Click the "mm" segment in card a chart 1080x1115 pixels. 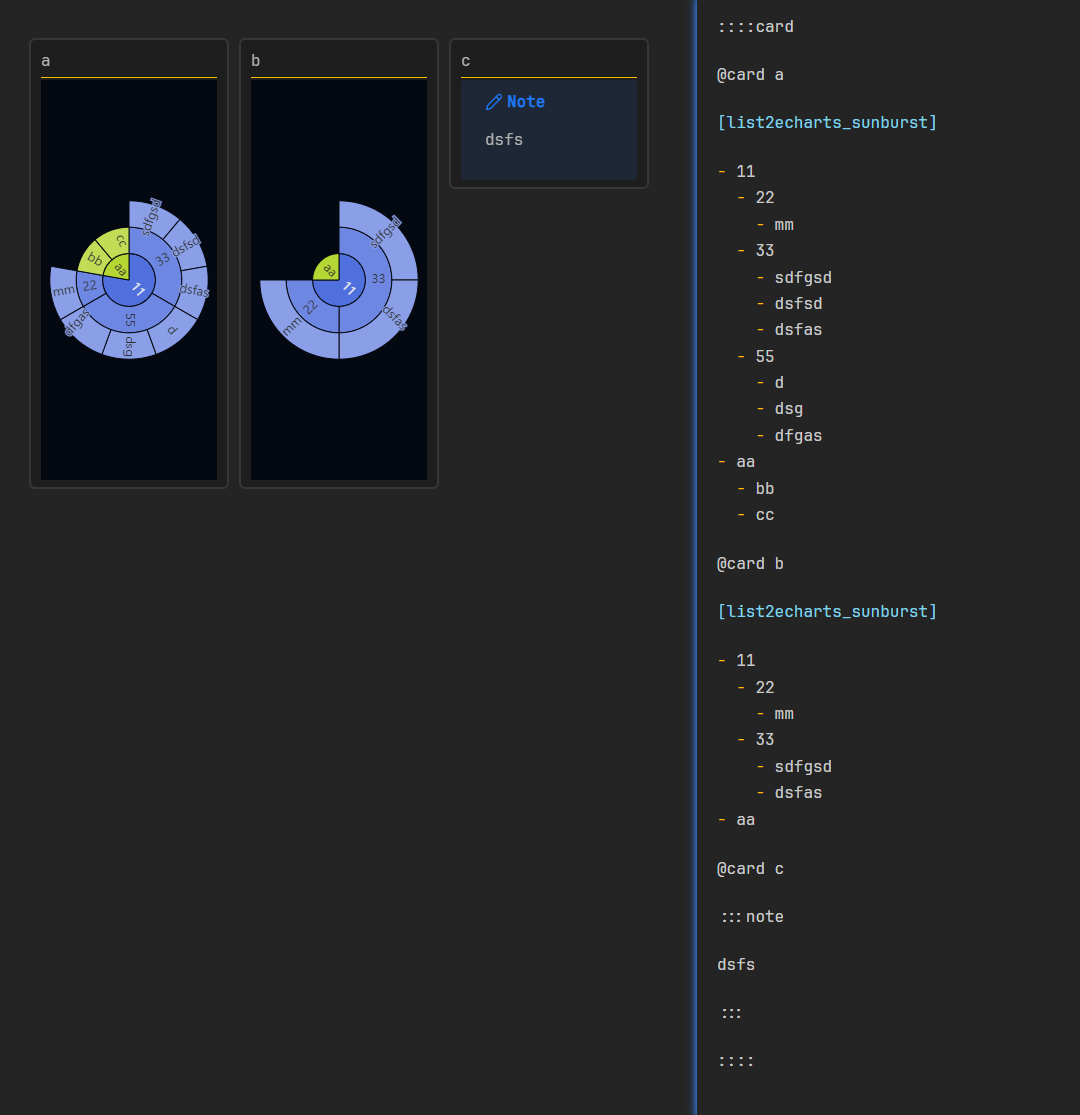(64, 290)
